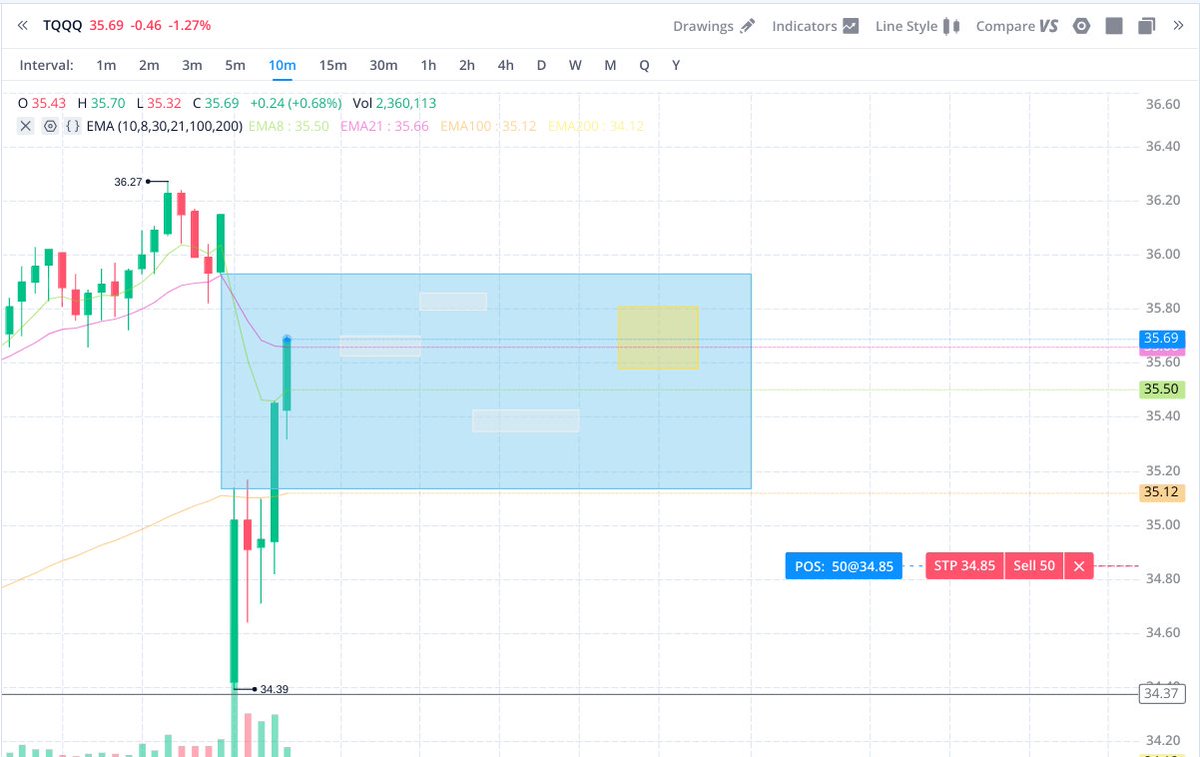Open EMA indicator code braces icon
Viewport: 1200px width, 757px height.
click(x=72, y=126)
